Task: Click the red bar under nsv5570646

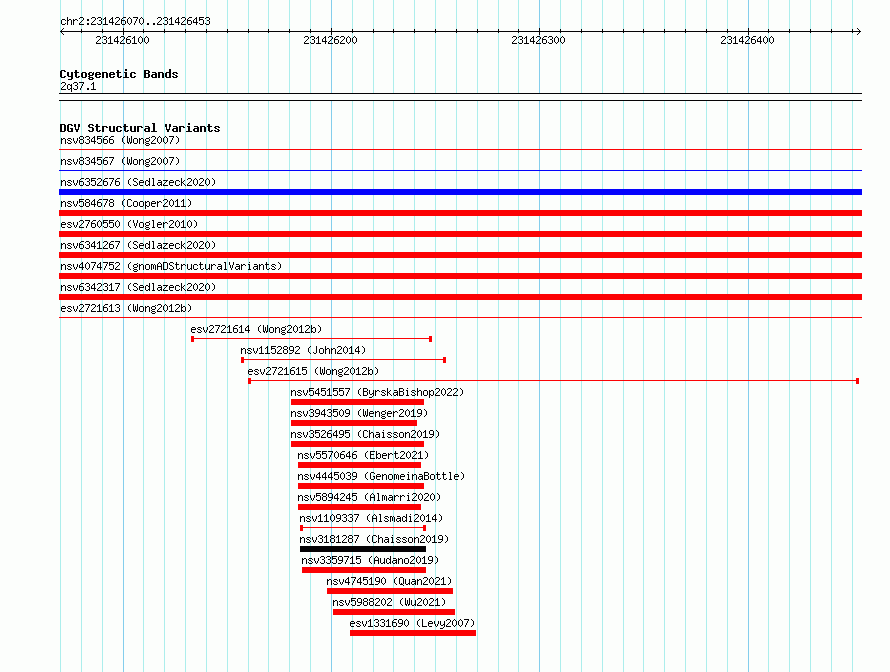Action: 359,465
